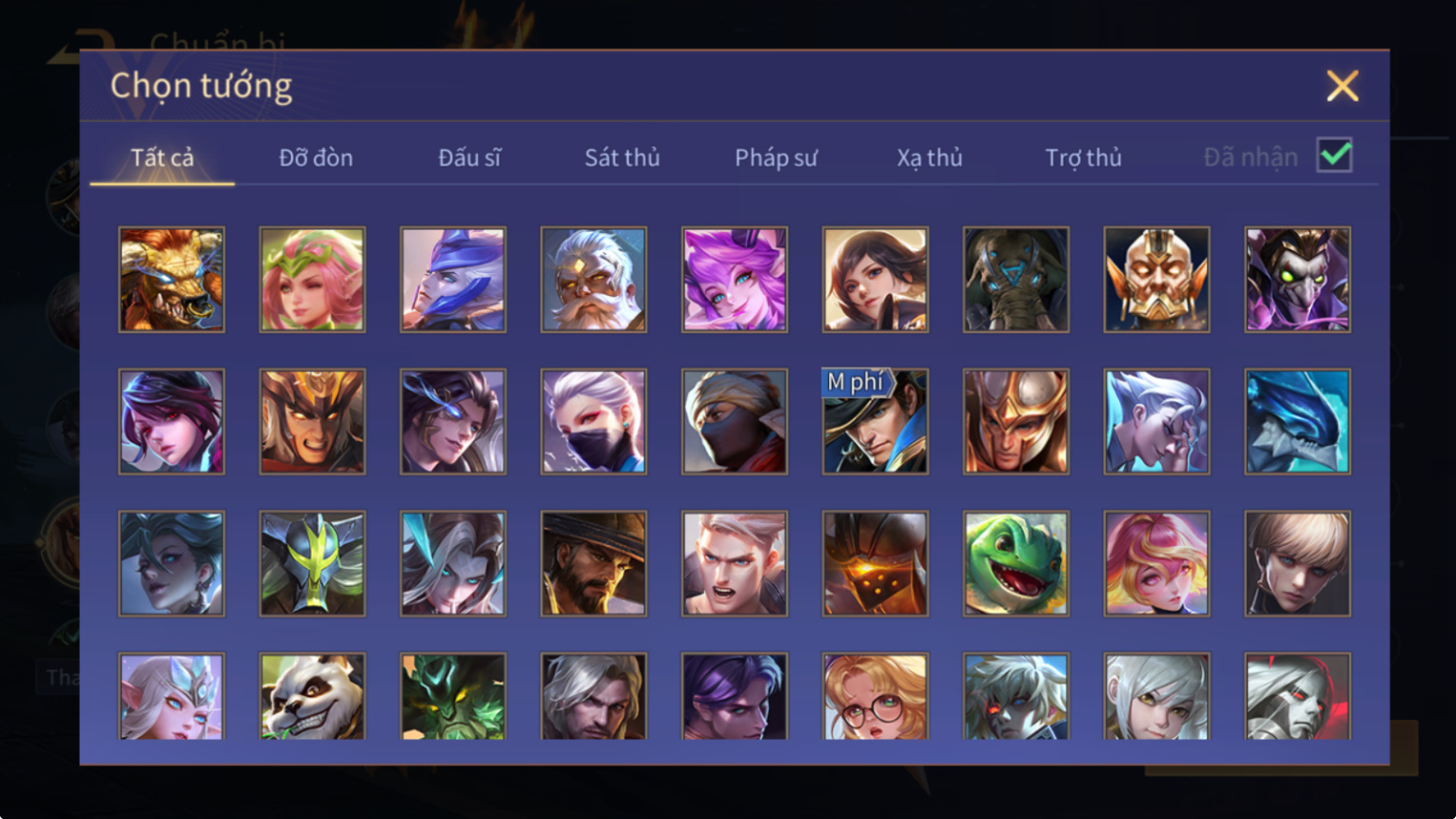Image resolution: width=1456 pixels, height=819 pixels.
Task: Choose the hero marked 'M phí'
Action: click(x=875, y=421)
